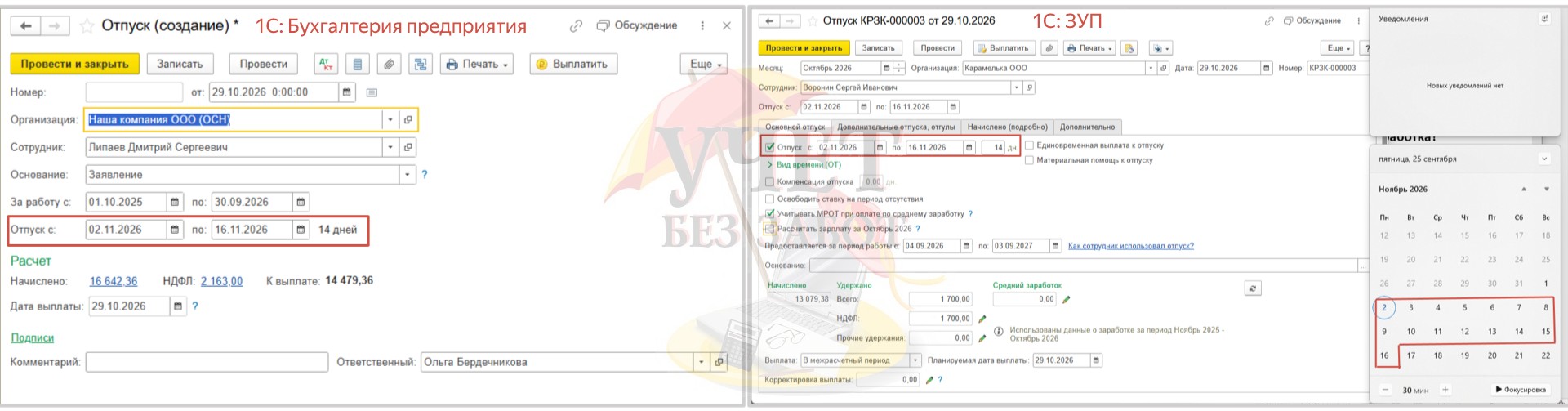Click the pencil icon next to НДФЛ
The width and height of the screenshot is (1568, 411).
(x=982, y=319)
